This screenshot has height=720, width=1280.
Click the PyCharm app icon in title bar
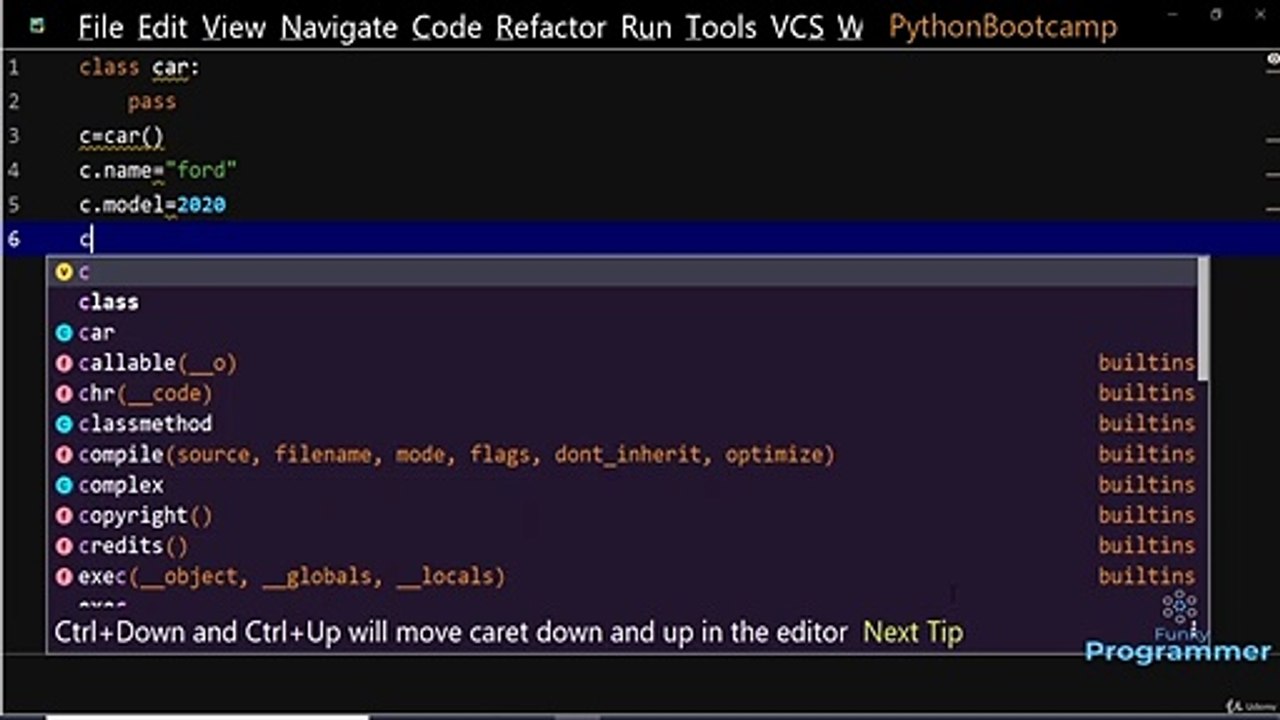pyautogui.click(x=37, y=26)
